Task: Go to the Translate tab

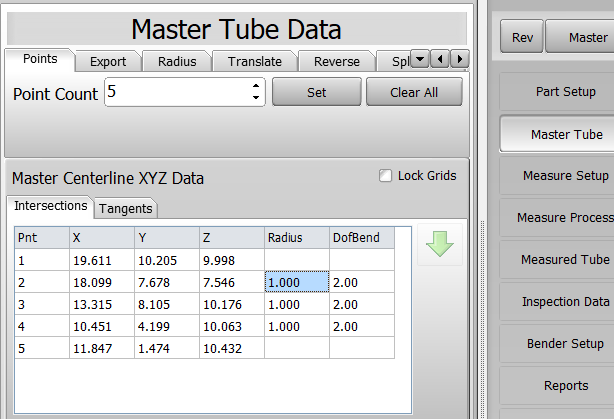Action: [254, 61]
